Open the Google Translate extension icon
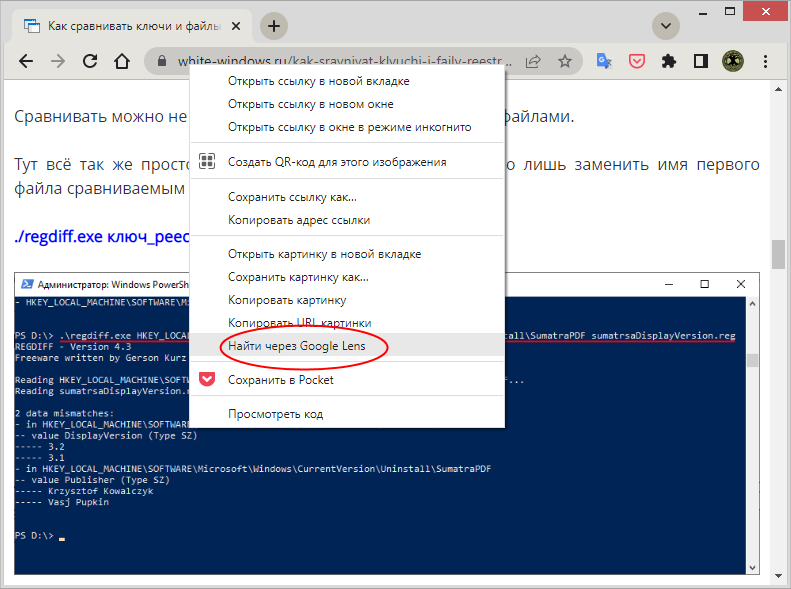Image resolution: width=791 pixels, height=589 pixels. pos(604,62)
